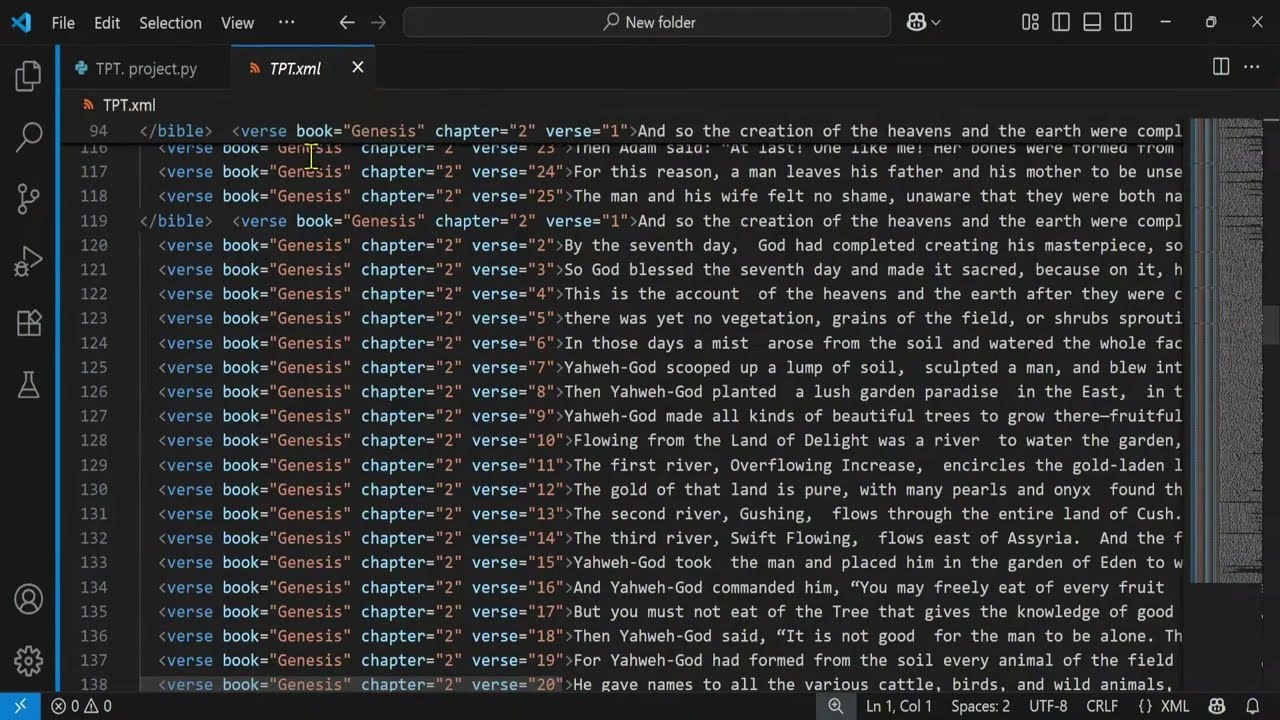Open the Testing flask view
Screen dimensions: 1280x720
29,384
